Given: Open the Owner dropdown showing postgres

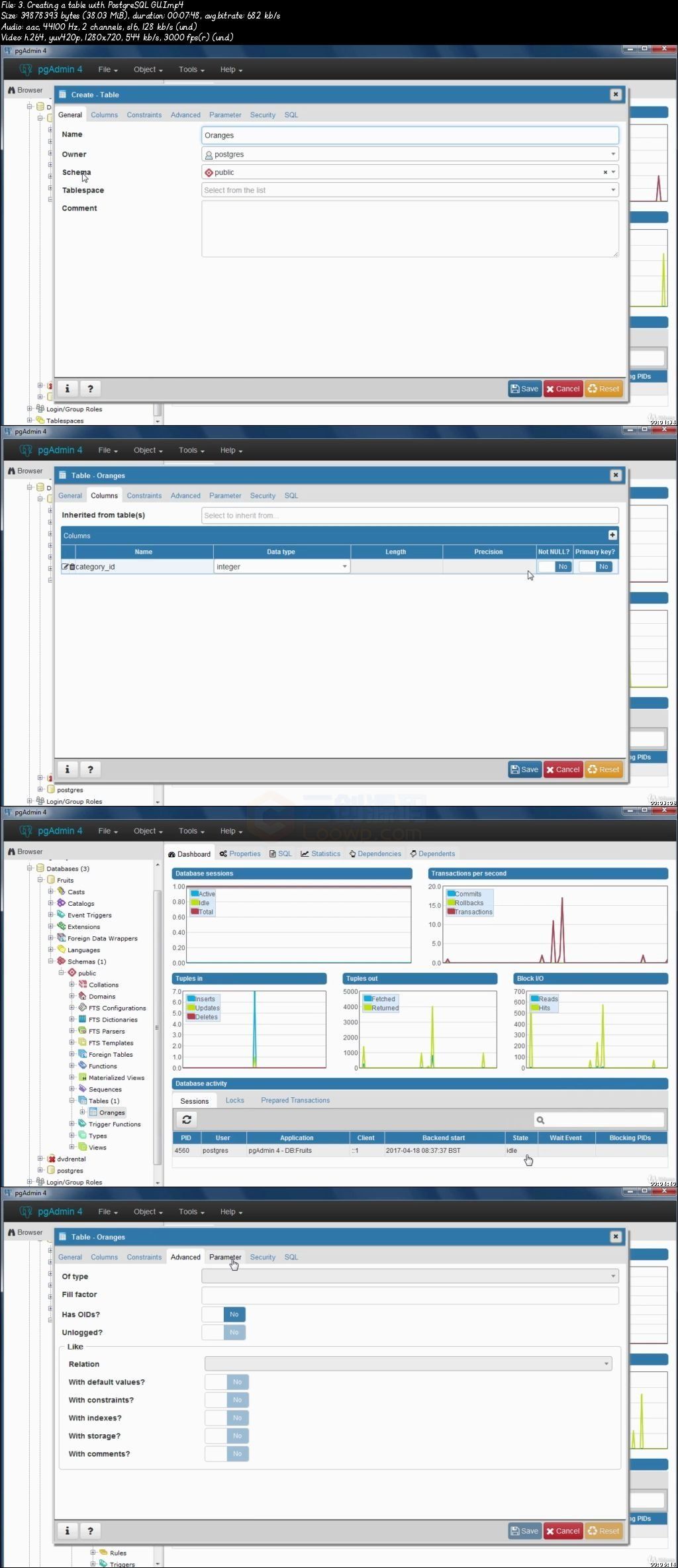Looking at the screenshot, I should pyautogui.click(x=410, y=154).
